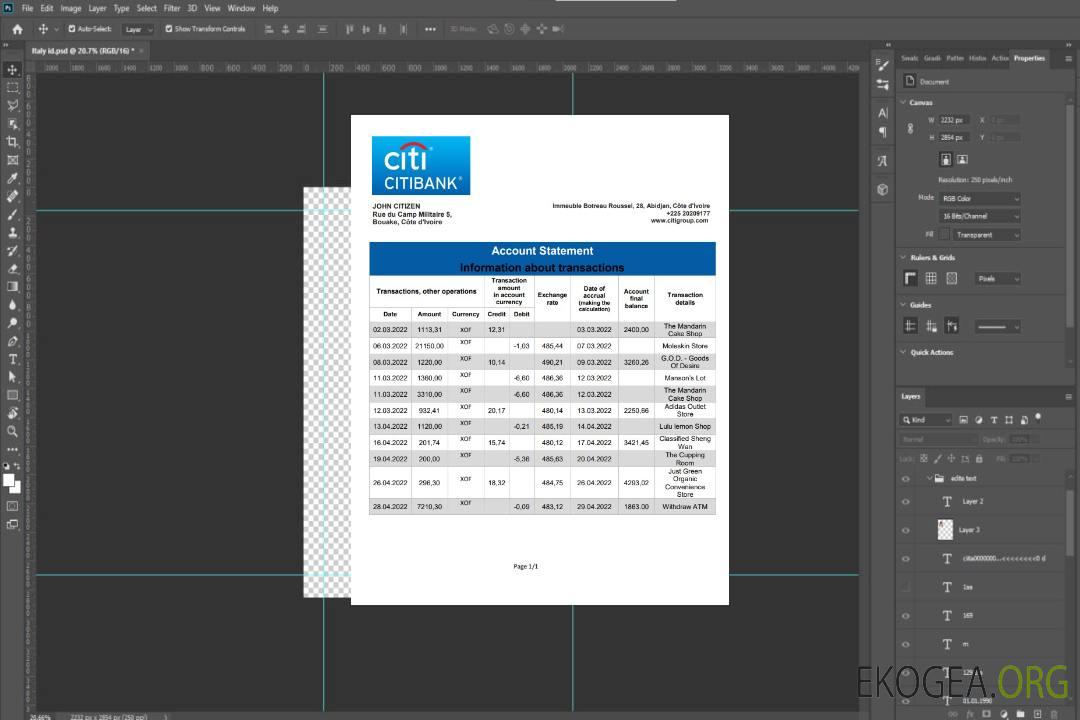Select Layer 3 thumbnail
1080x720 pixels.
click(x=946, y=530)
